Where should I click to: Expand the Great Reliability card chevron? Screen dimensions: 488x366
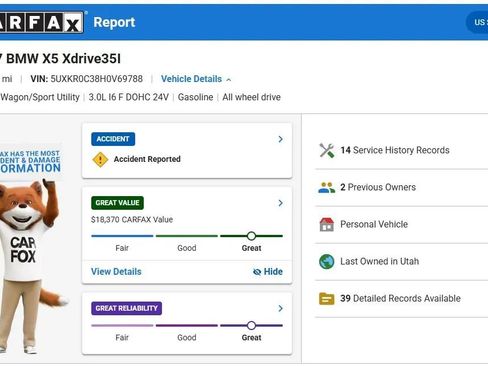pyautogui.click(x=280, y=308)
